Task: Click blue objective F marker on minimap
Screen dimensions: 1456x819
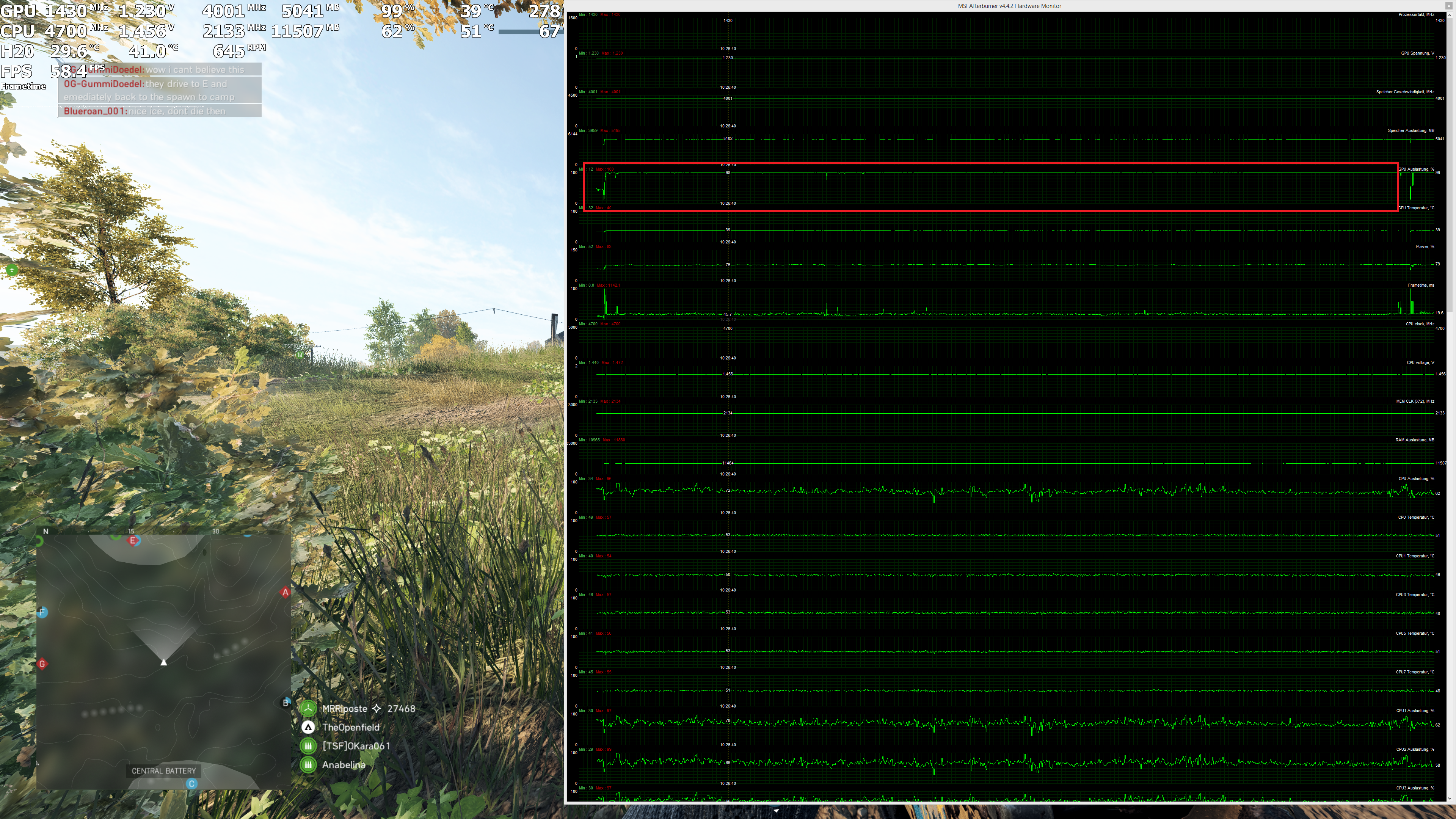Action: tap(42, 612)
